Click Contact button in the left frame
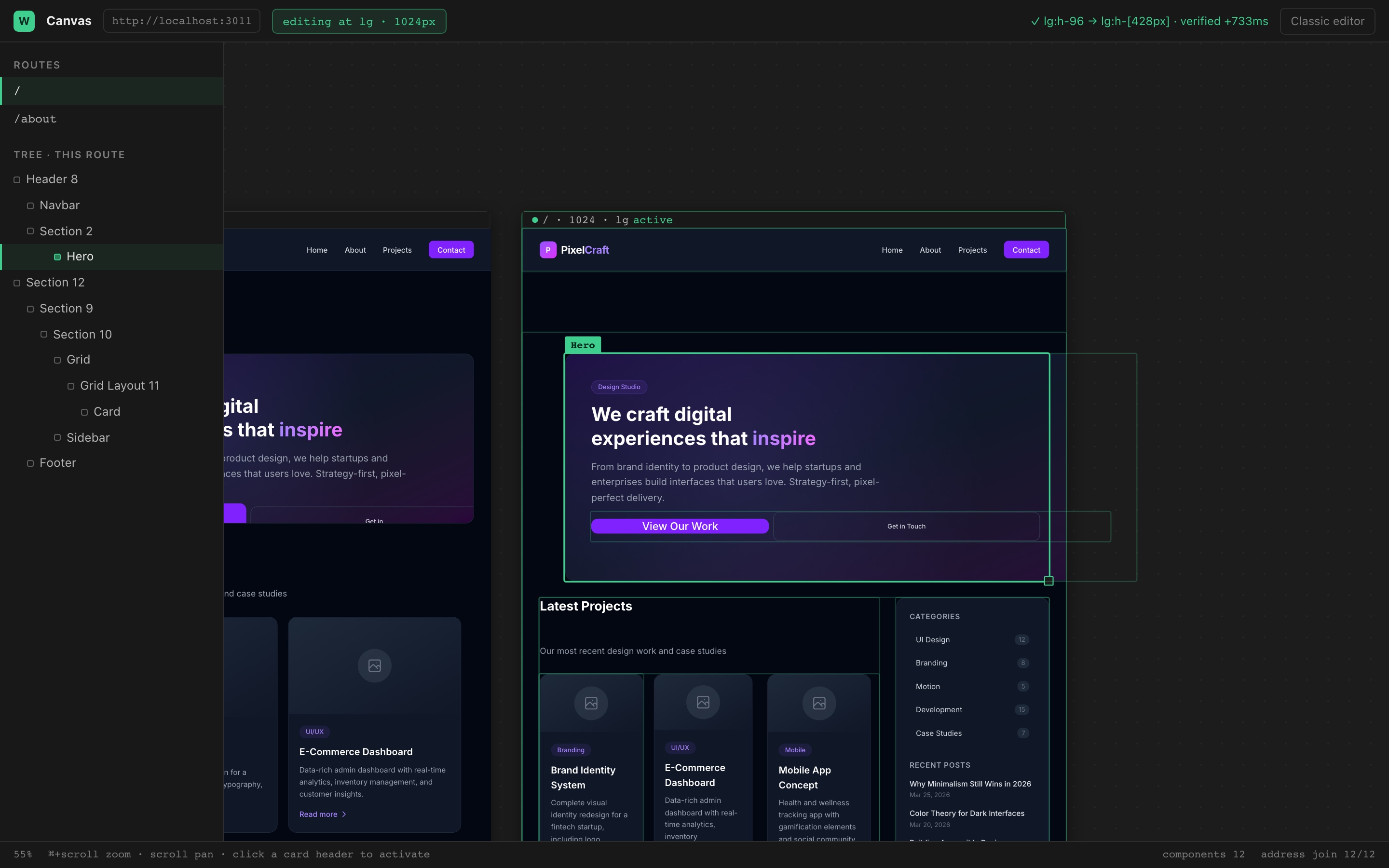 coord(451,250)
